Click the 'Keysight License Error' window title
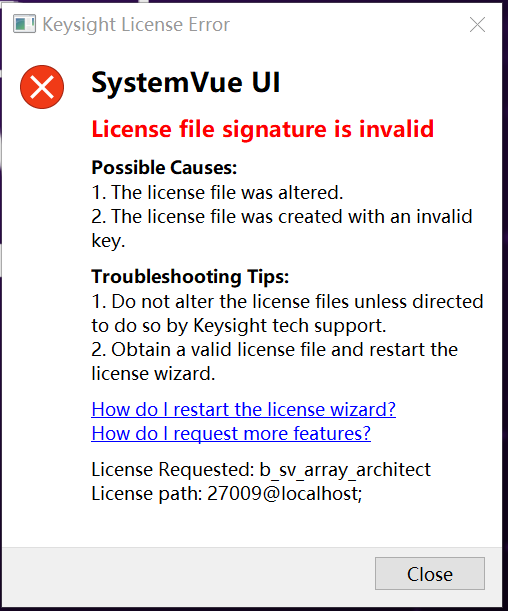 [x=136, y=25]
